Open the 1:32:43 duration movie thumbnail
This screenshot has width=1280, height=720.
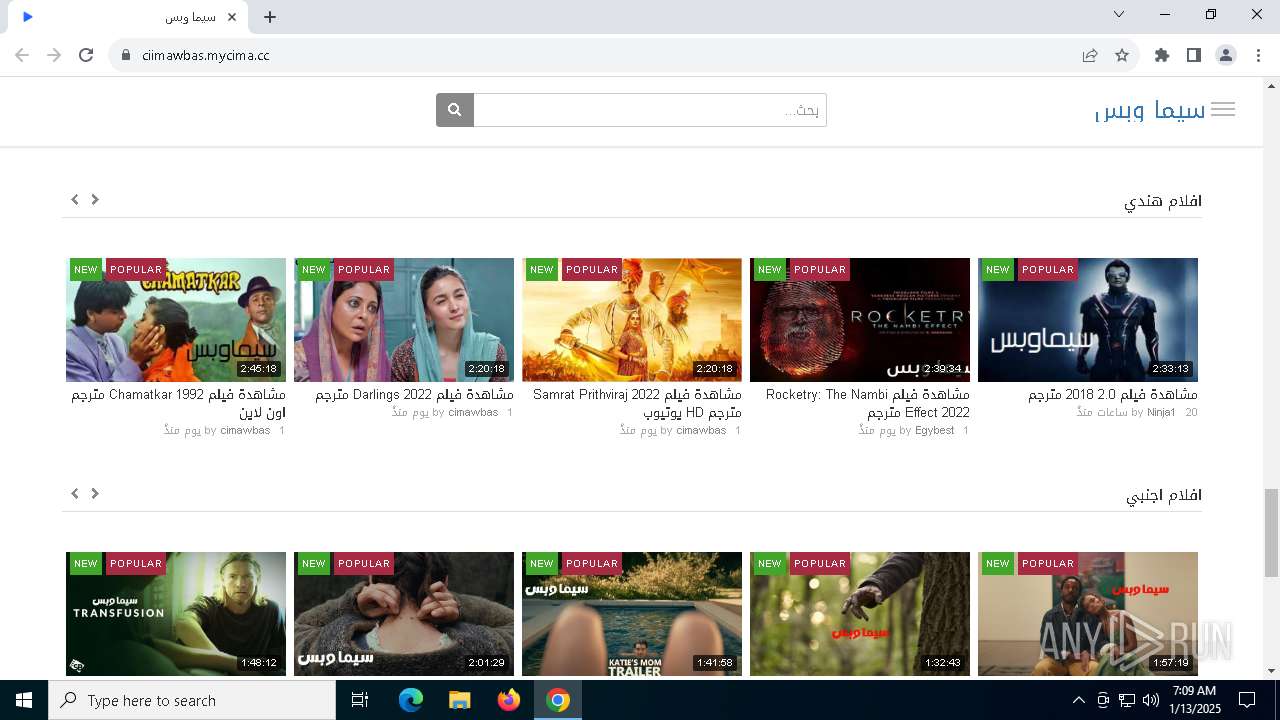[x=860, y=614]
